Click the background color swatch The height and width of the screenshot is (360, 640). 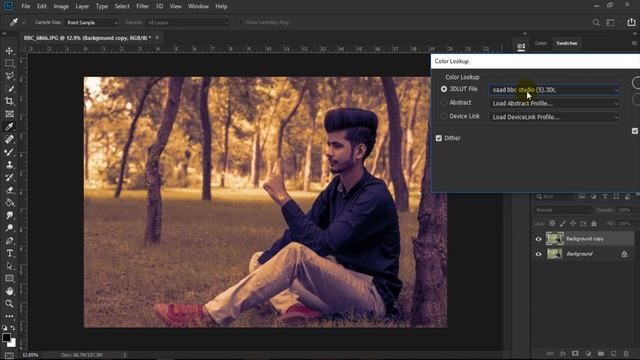click(12, 343)
